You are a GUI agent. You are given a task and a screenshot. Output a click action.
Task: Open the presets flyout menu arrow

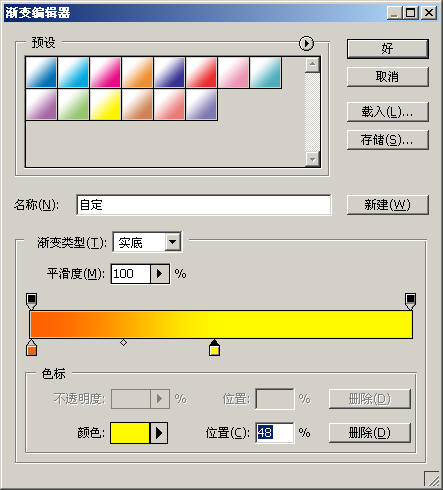[306, 43]
